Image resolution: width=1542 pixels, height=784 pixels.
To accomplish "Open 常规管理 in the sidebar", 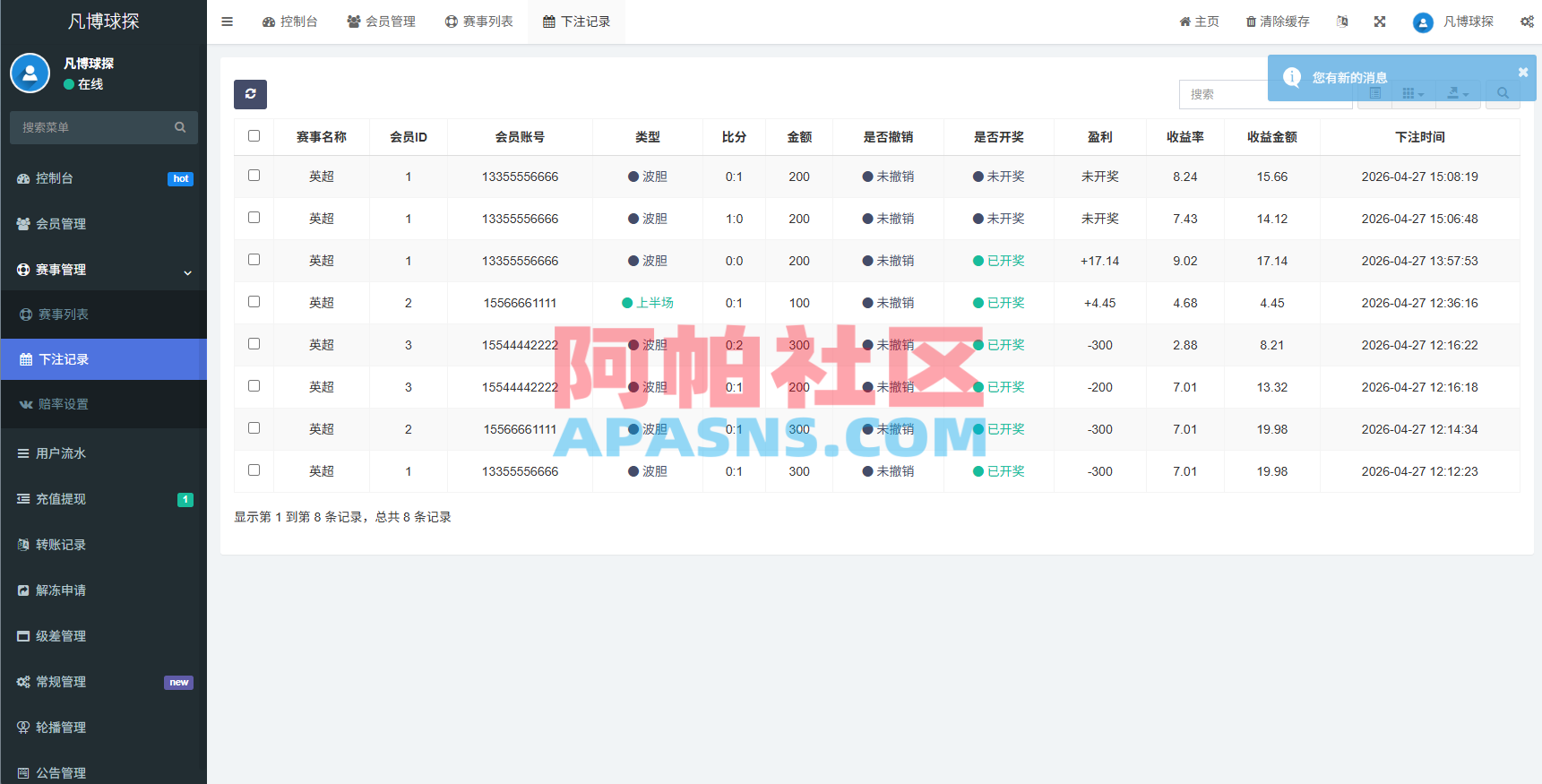I will coord(104,682).
